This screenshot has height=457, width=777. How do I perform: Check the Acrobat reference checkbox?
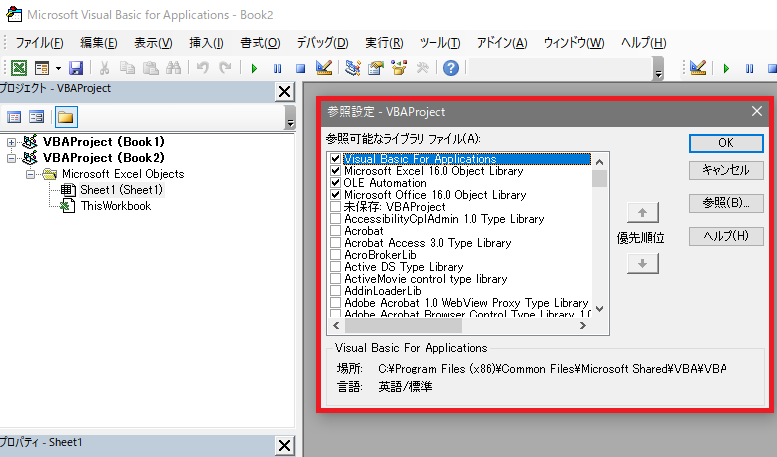pos(335,231)
